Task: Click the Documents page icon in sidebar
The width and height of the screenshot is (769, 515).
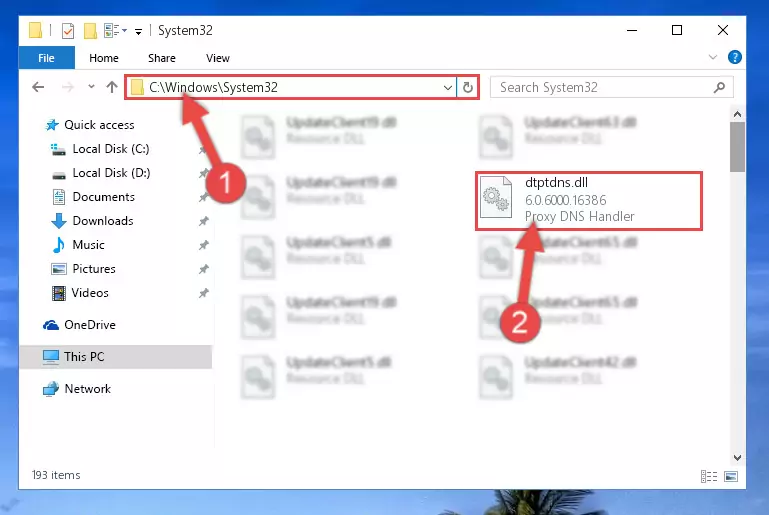Action: 59,197
